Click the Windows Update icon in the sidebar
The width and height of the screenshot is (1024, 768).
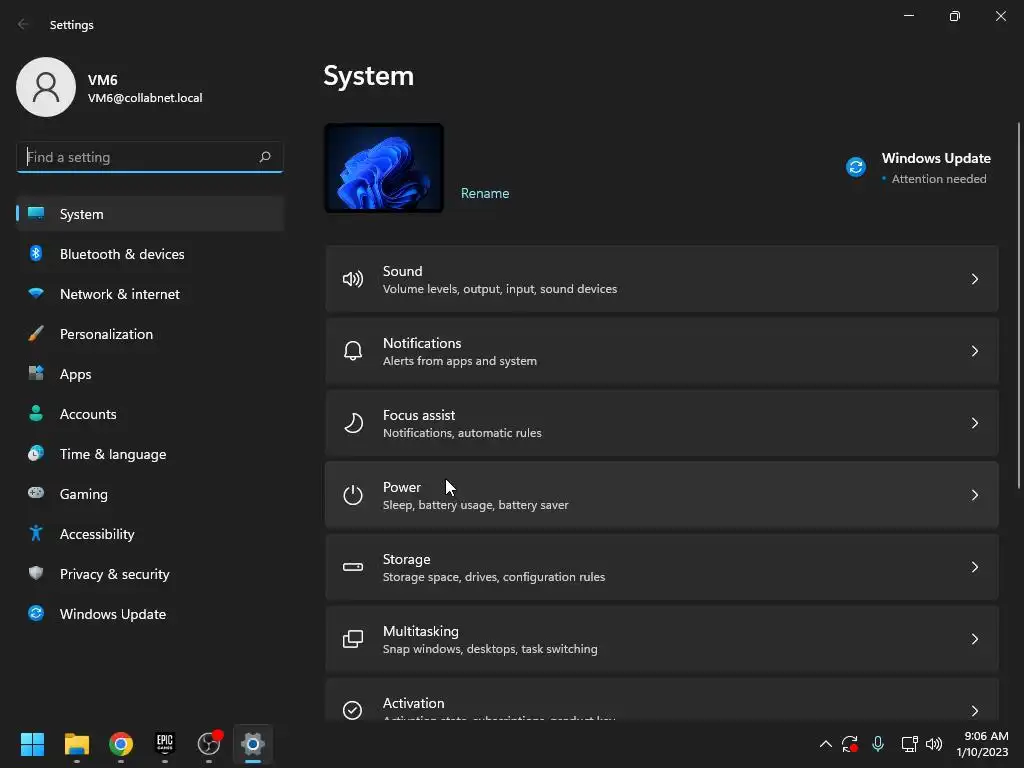[36, 613]
